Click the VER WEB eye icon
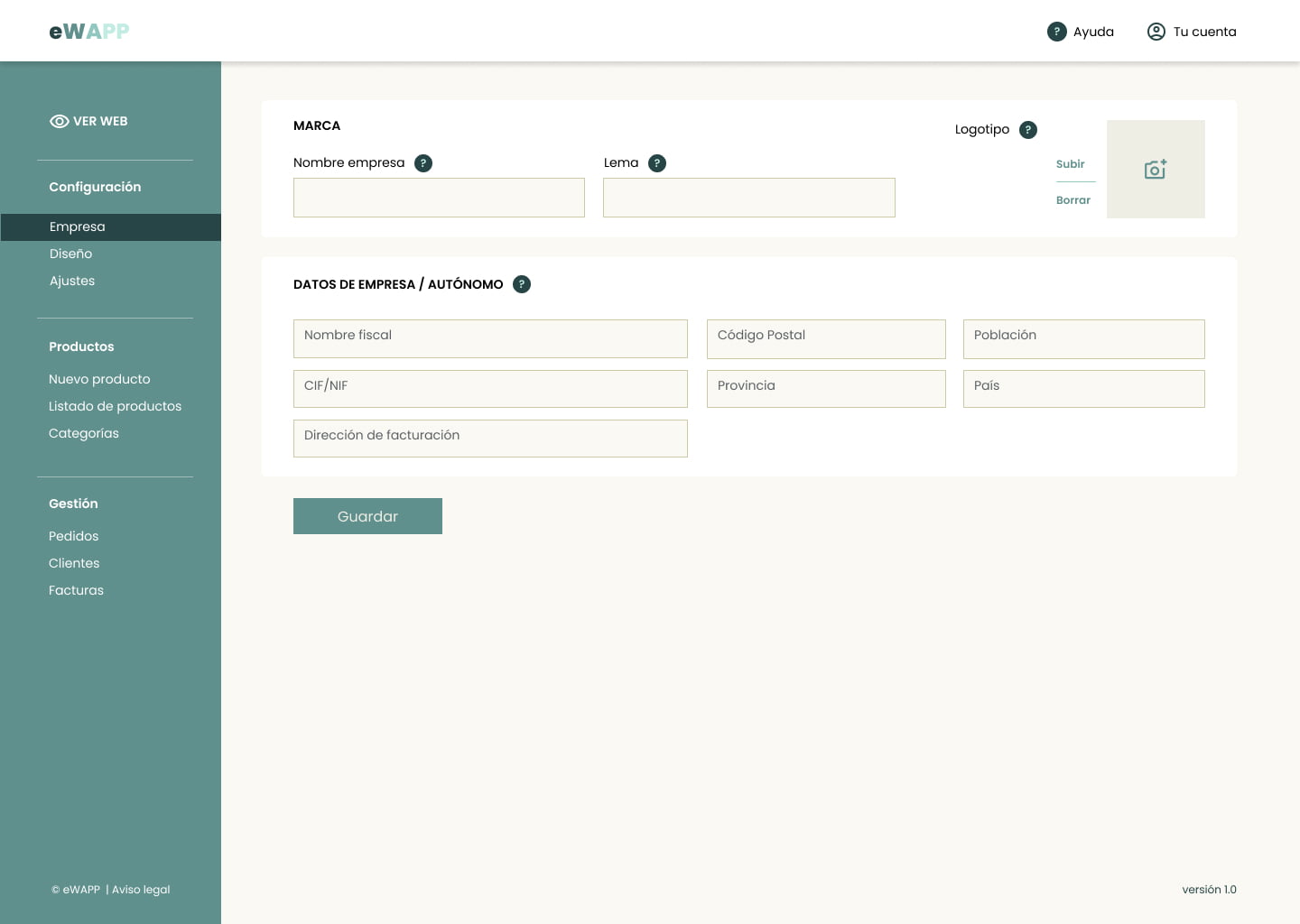 pos(60,121)
